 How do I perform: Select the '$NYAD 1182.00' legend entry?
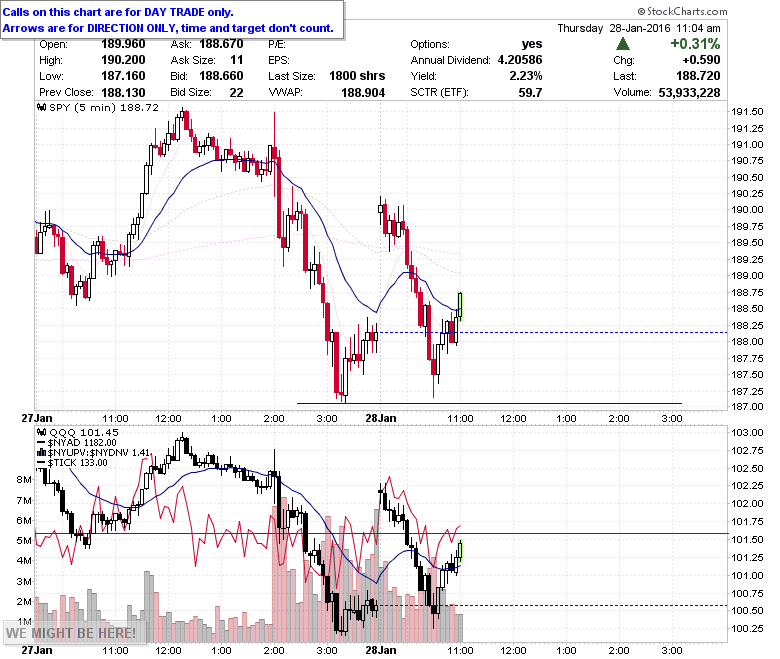[x=82, y=443]
